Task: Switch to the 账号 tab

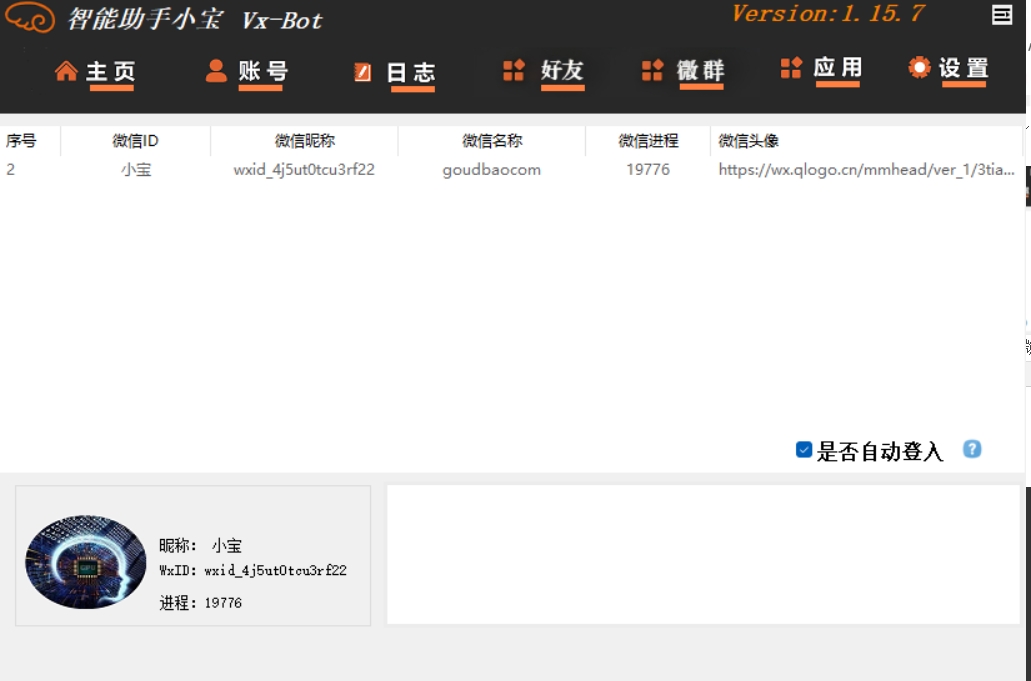Action: click(262, 72)
